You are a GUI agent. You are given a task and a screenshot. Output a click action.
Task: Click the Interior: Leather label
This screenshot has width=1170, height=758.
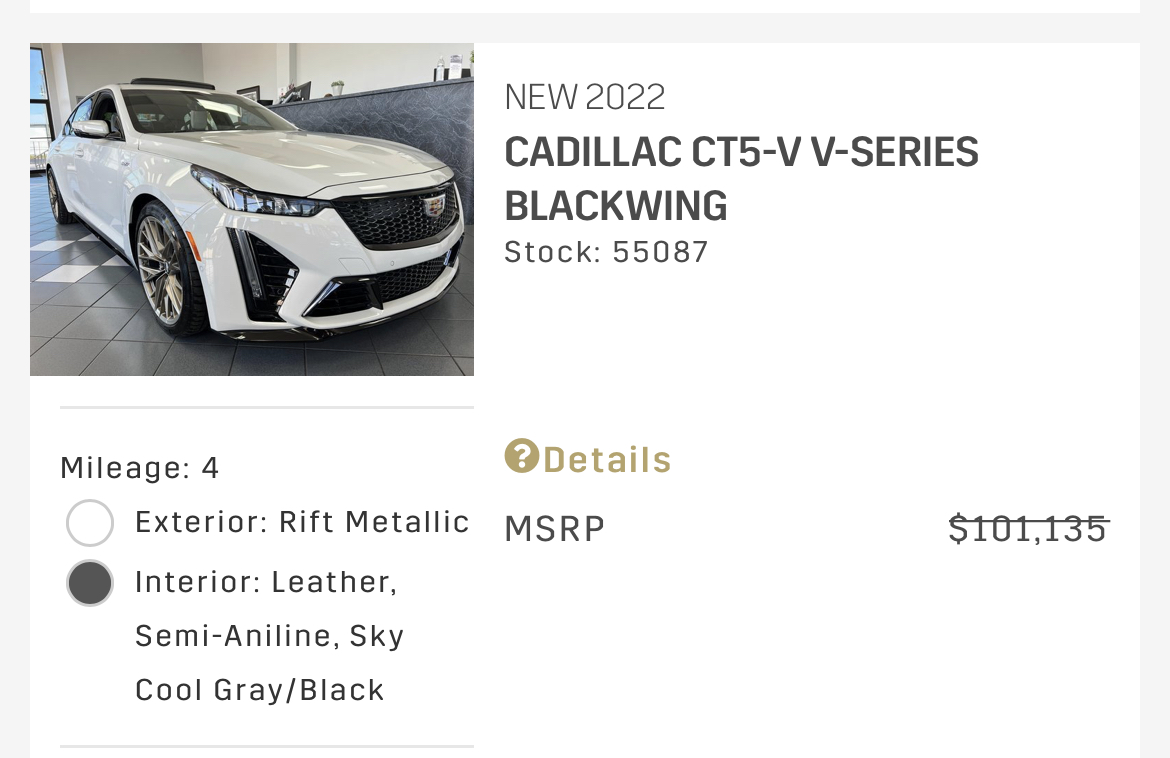[266, 583]
